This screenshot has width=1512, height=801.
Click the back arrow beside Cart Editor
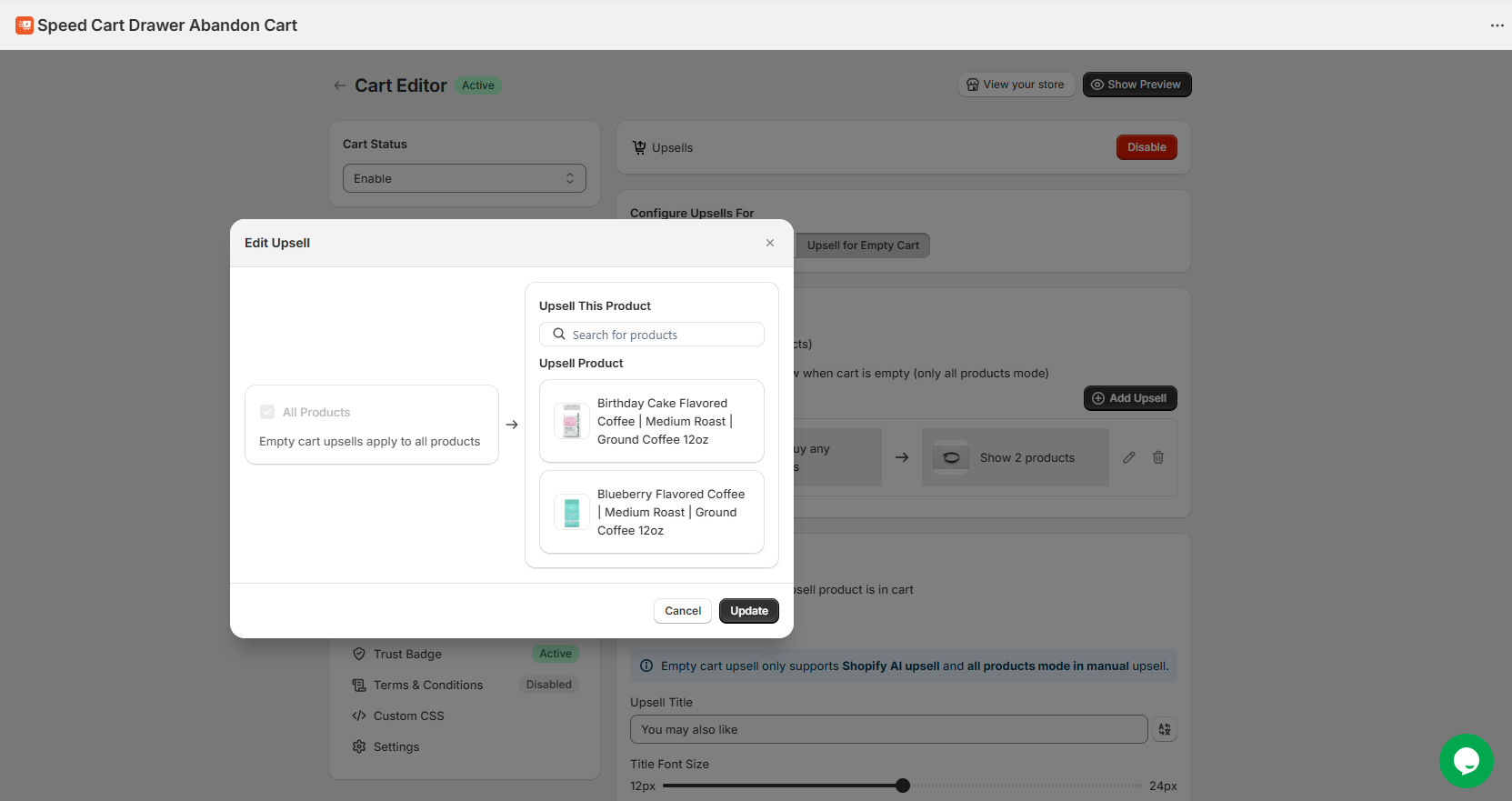click(x=339, y=85)
